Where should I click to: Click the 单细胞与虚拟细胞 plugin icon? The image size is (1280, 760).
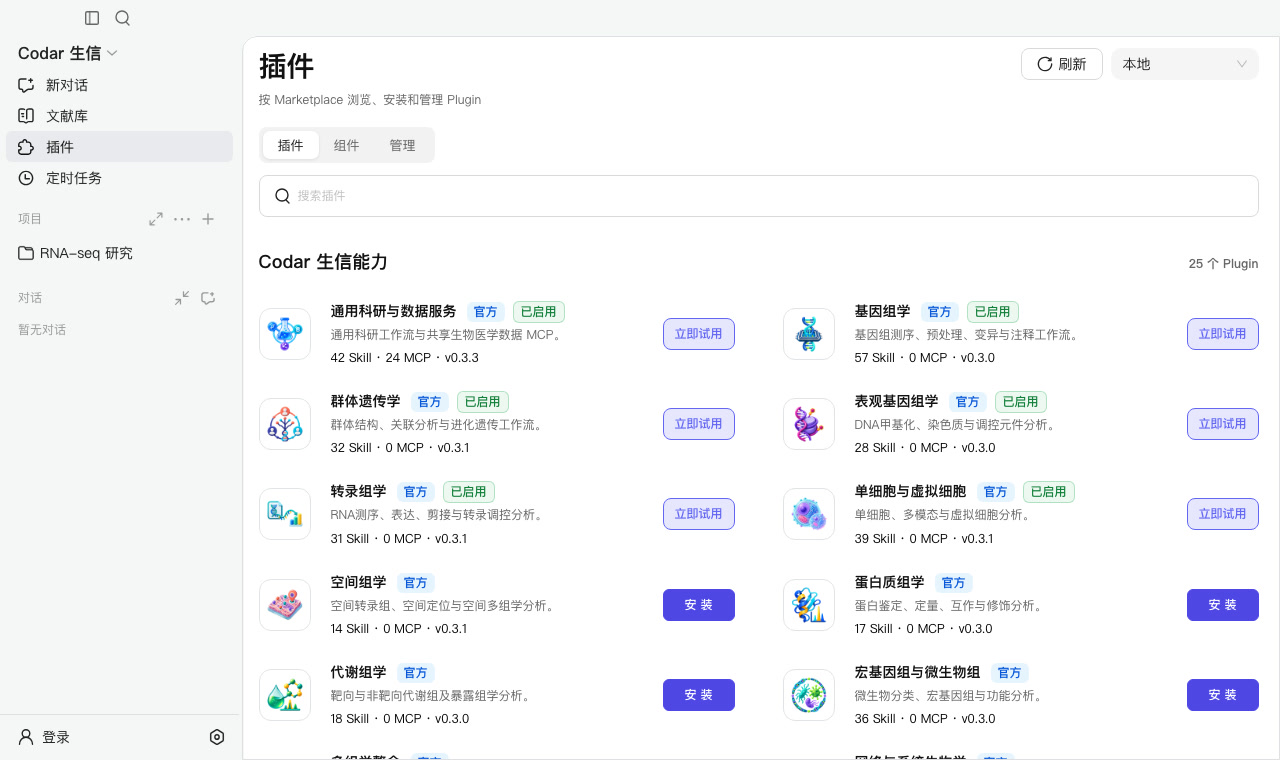click(809, 514)
